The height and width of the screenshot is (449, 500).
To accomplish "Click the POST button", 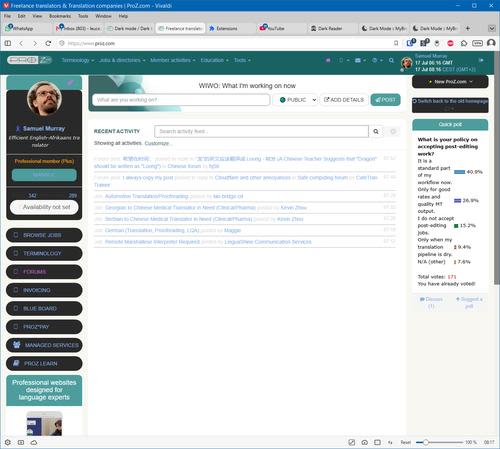I will pyautogui.click(x=385, y=100).
